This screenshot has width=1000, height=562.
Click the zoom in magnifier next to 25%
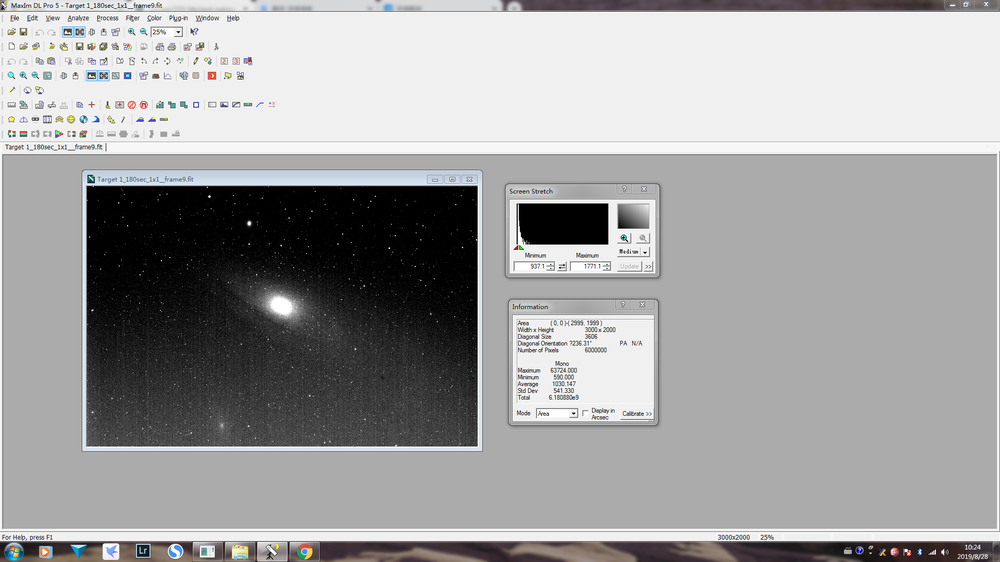click(132, 32)
